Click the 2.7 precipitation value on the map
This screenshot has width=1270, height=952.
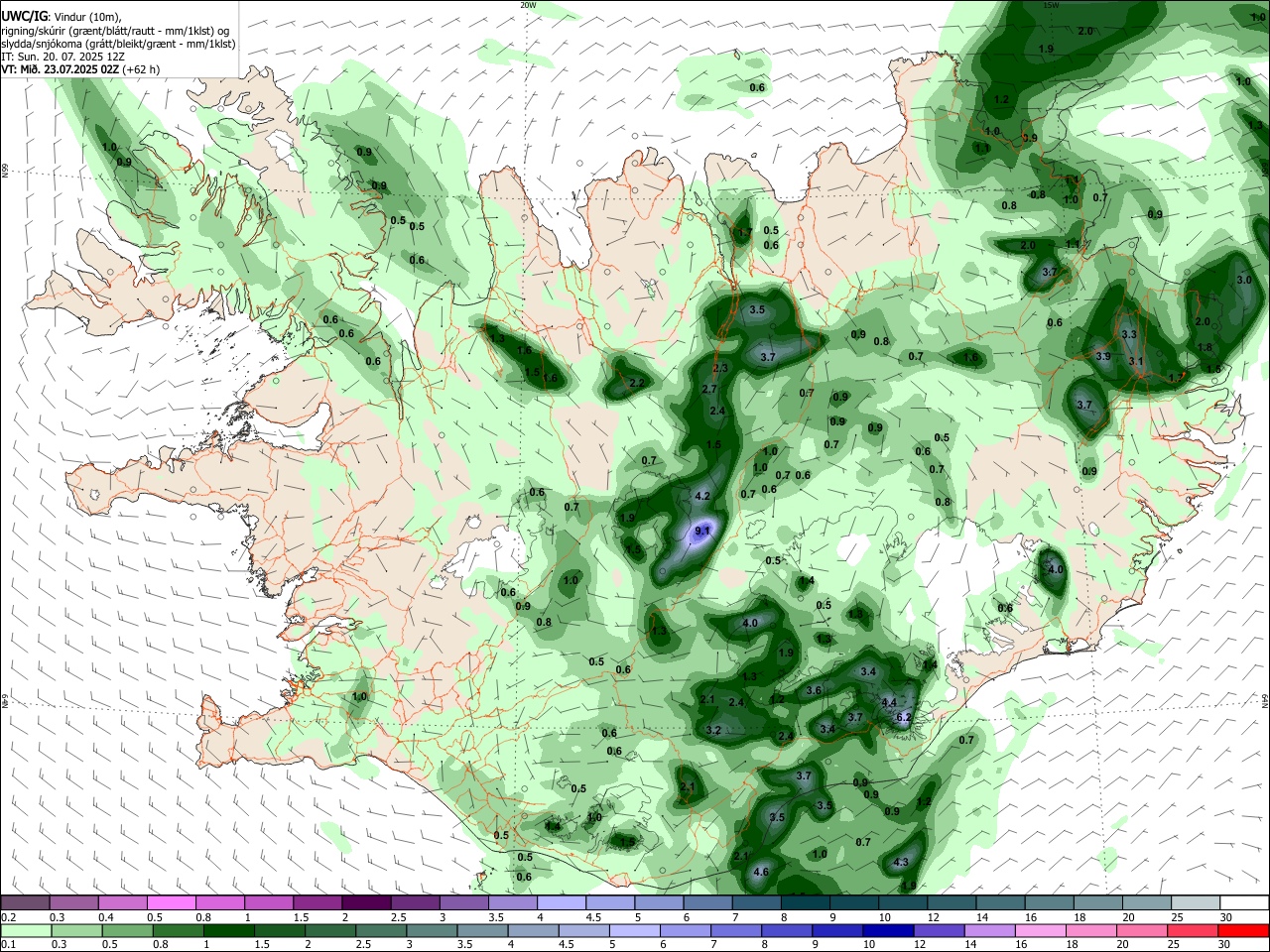click(709, 390)
